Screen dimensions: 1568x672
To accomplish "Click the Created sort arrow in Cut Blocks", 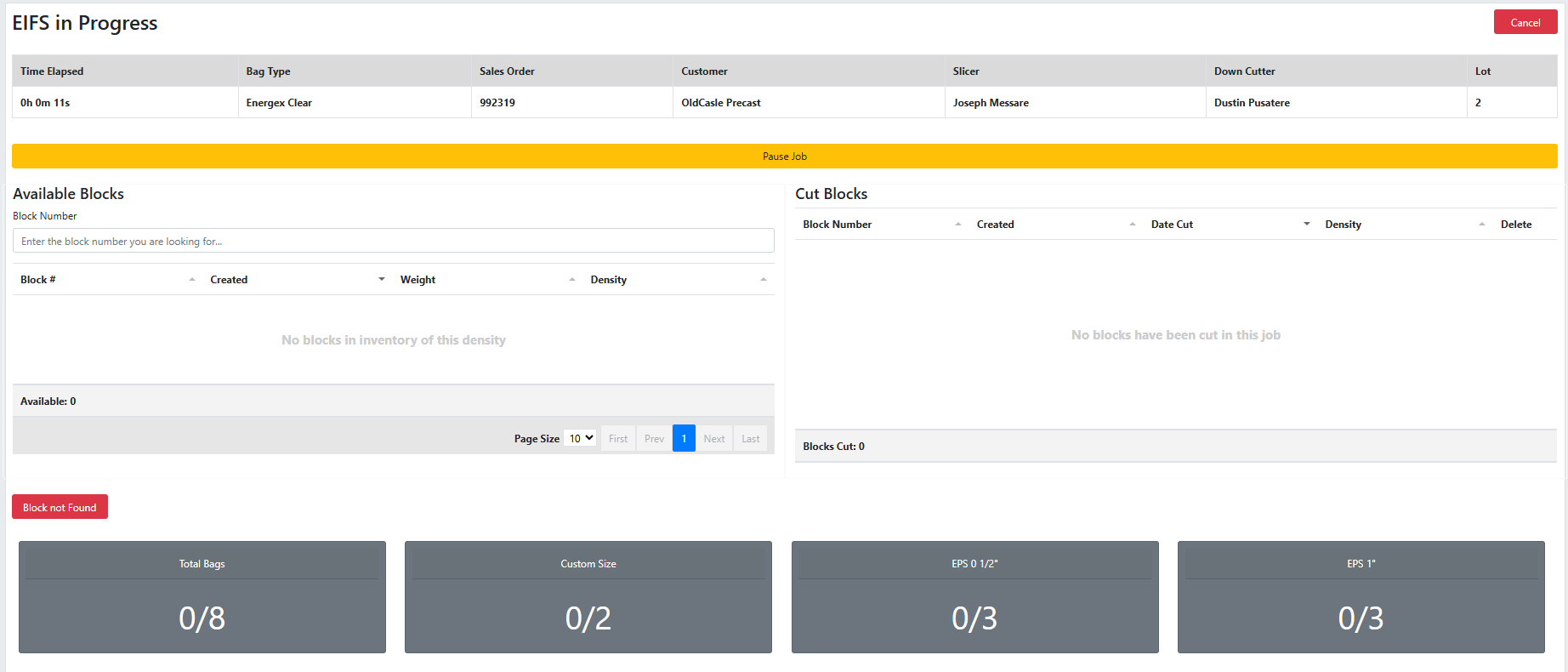I will pyautogui.click(x=1133, y=225).
